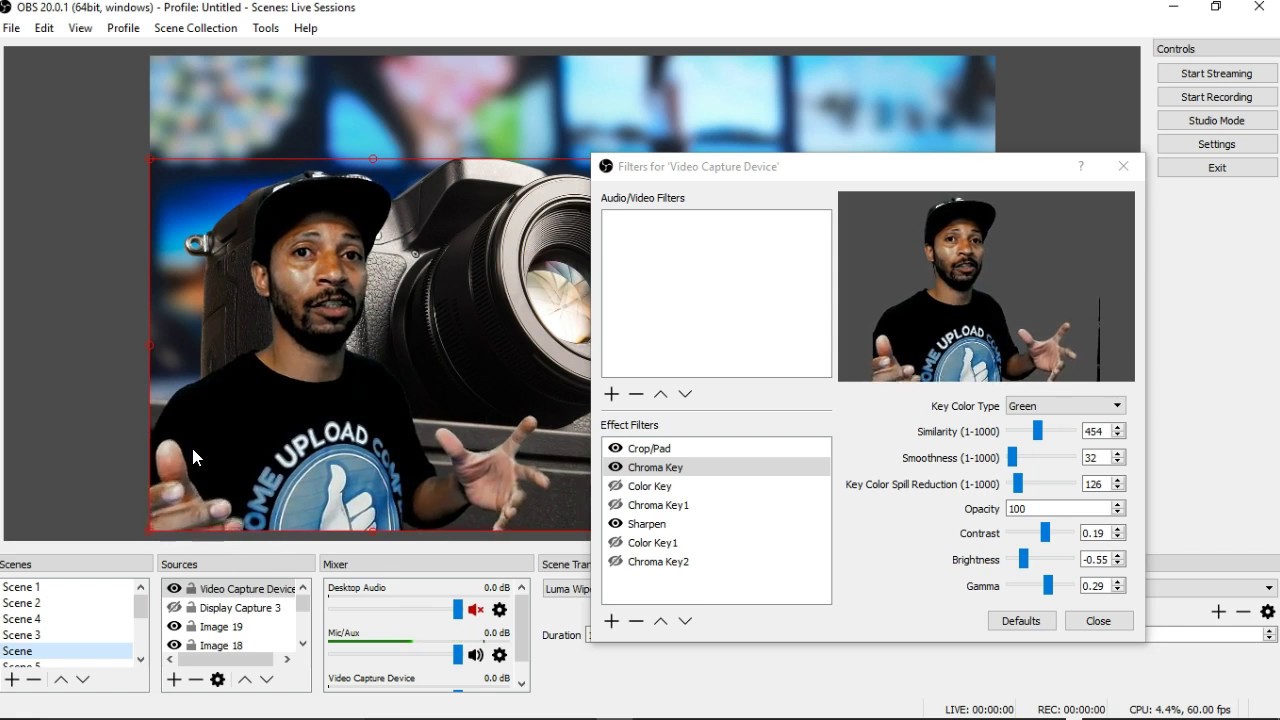The width and height of the screenshot is (1280, 720).
Task: Open the Tools menu
Action: click(265, 28)
